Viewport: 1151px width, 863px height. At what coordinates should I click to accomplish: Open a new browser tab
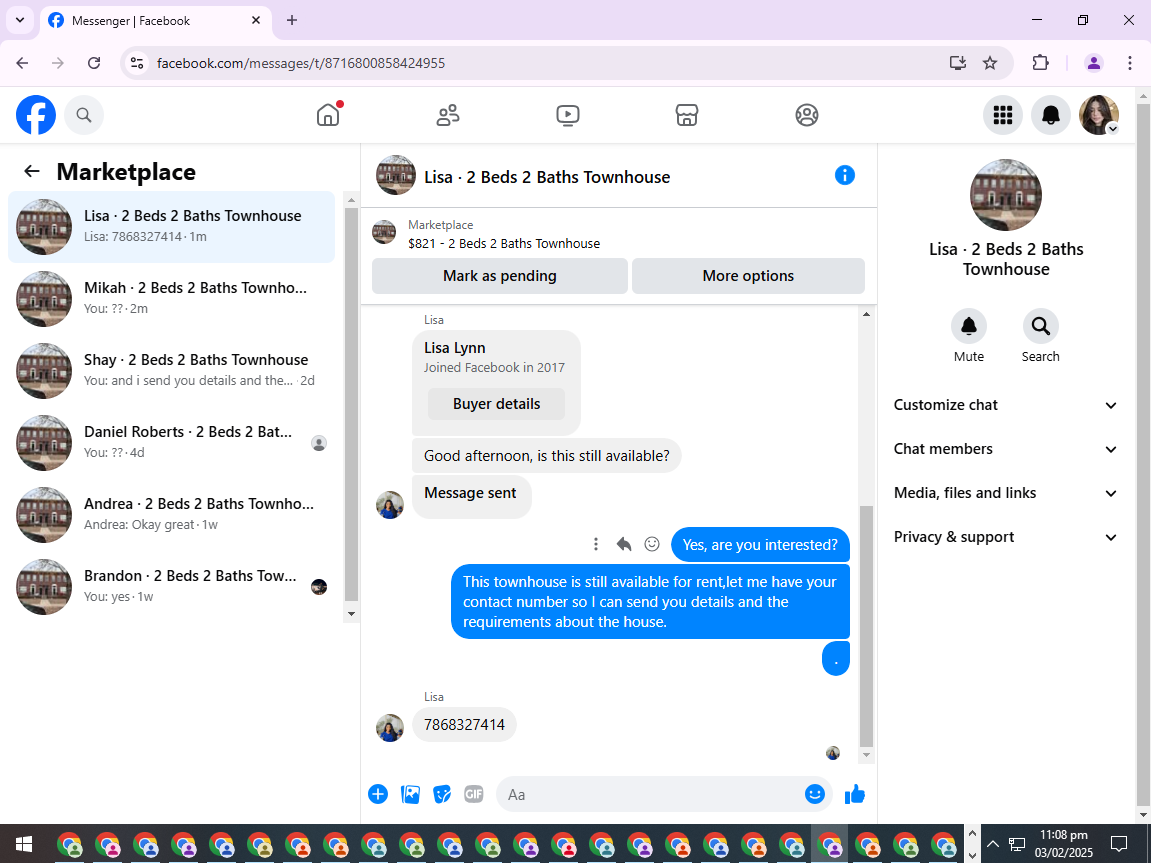[292, 20]
